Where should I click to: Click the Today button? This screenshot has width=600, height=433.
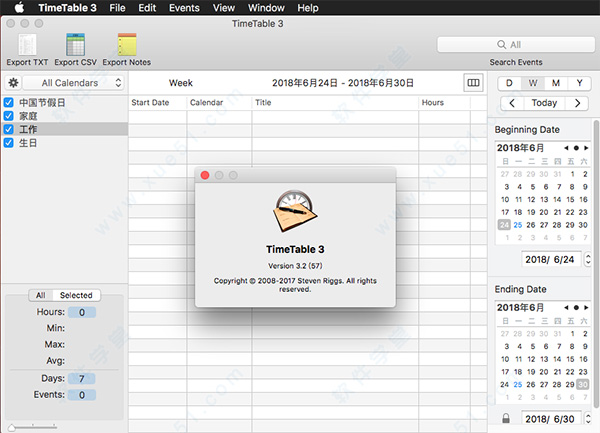point(544,103)
